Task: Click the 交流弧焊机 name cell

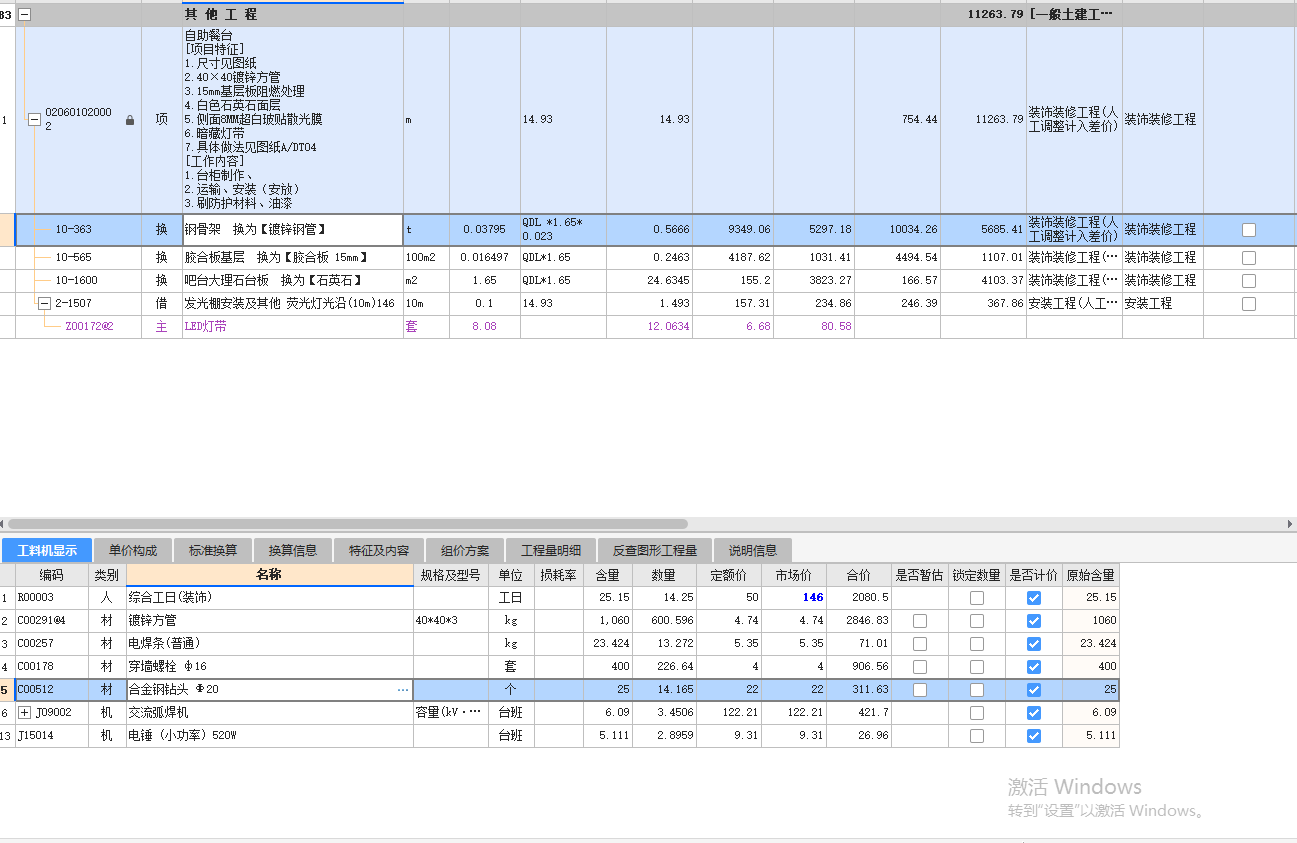Action: [x=270, y=713]
